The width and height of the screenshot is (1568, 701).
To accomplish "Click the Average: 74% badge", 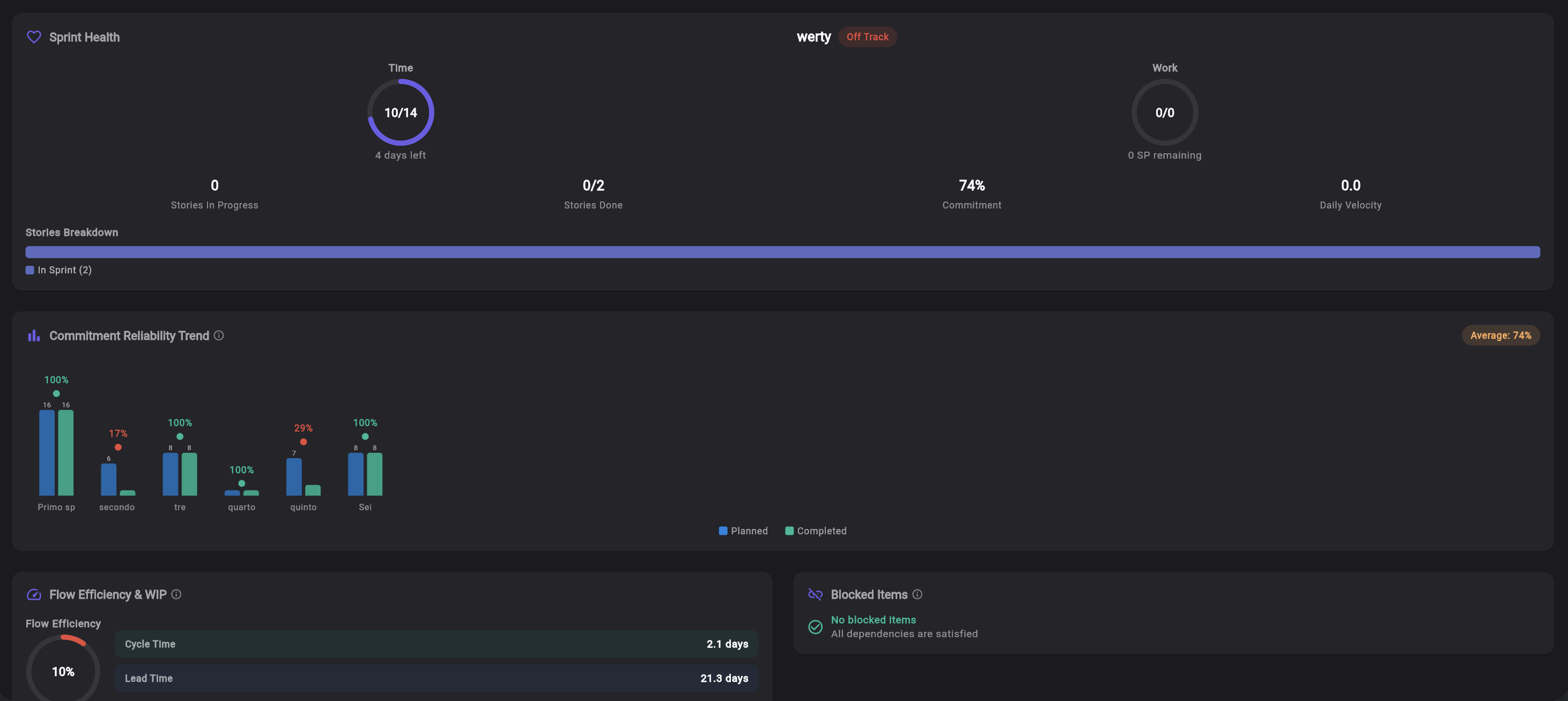I will pyautogui.click(x=1501, y=334).
